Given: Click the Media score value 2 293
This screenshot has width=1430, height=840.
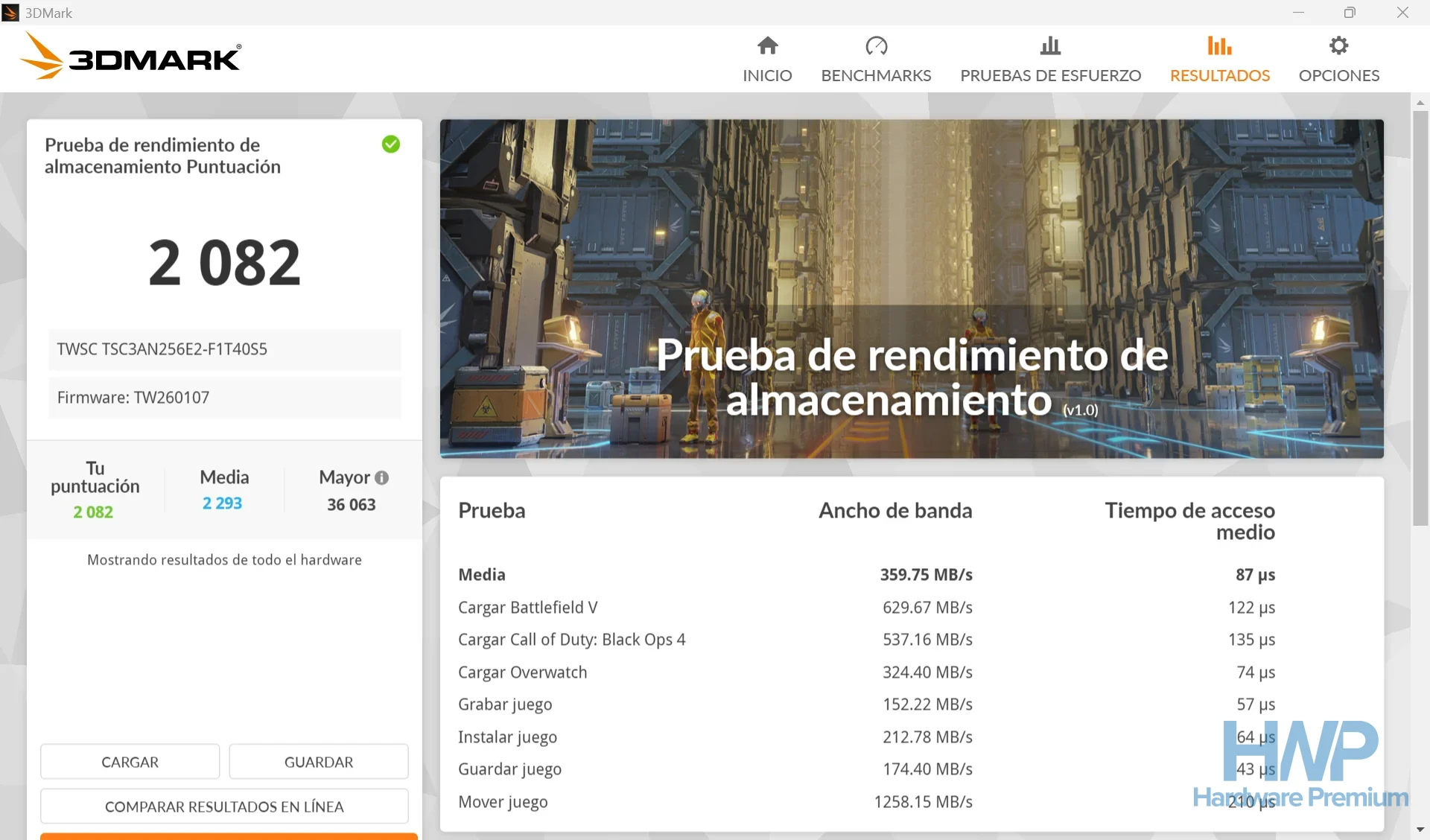Looking at the screenshot, I should click(x=222, y=503).
